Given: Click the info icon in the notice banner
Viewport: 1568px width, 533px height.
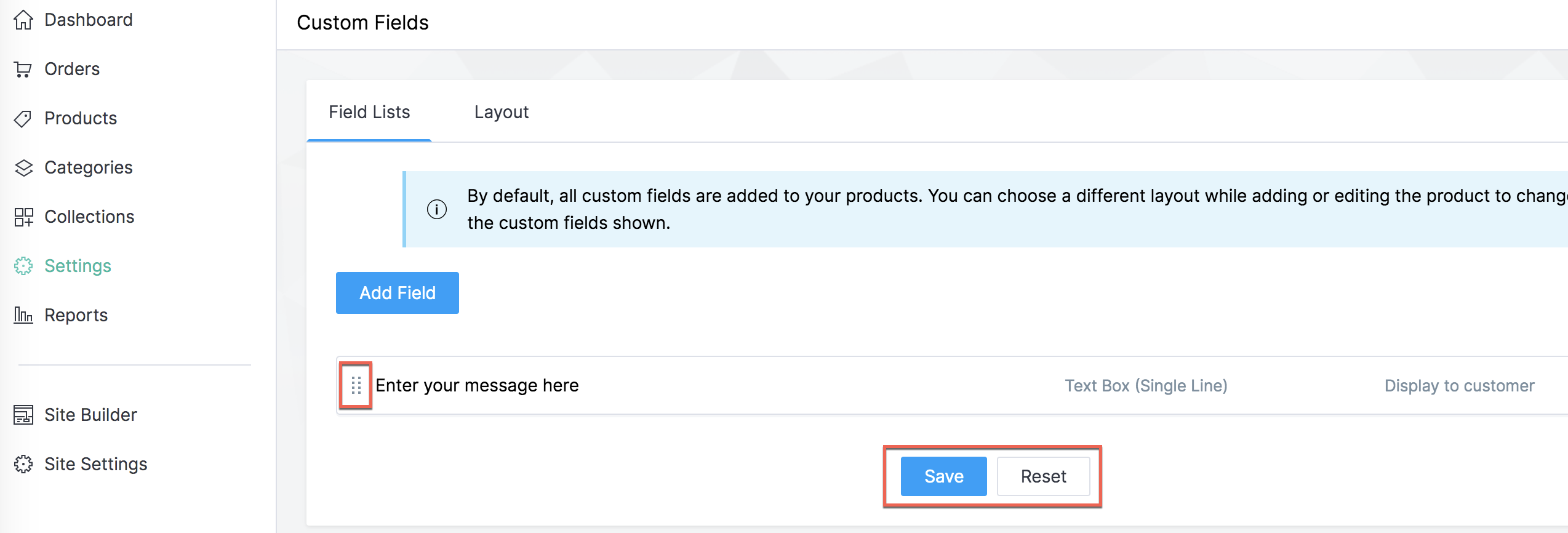Looking at the screenshot, I should [x=437, y=210].
